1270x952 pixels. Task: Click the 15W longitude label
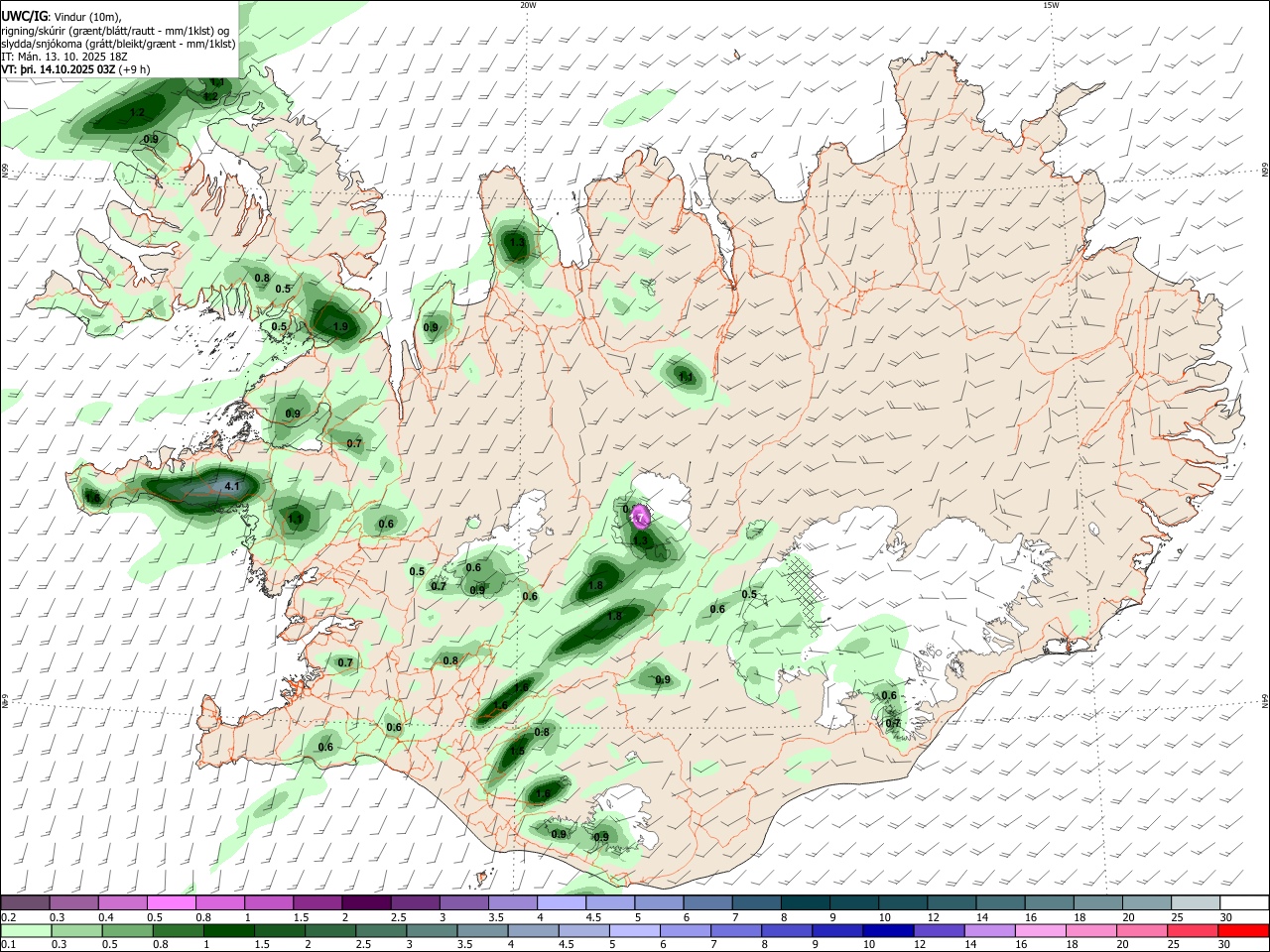pyautogui.click(x=1051, y=5)
